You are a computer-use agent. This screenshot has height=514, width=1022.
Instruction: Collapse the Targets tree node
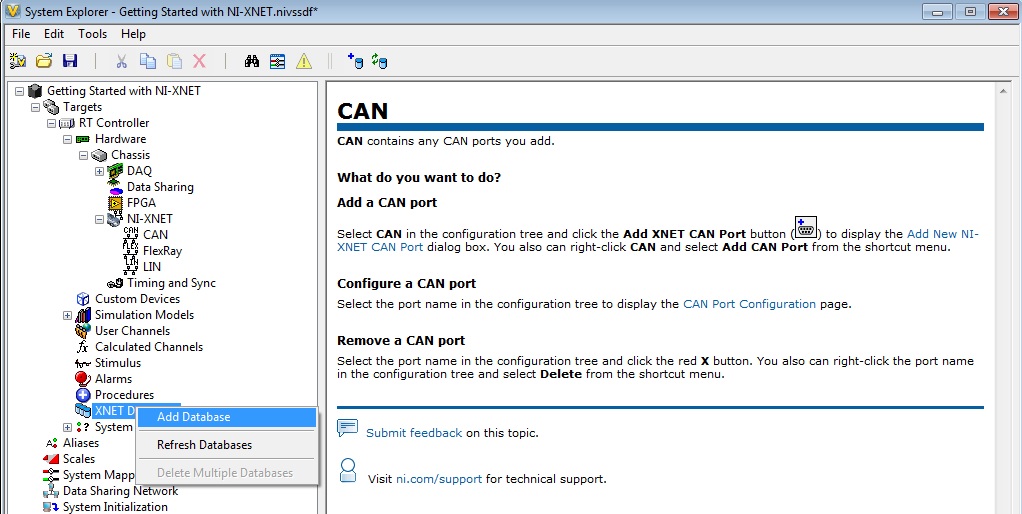tap(35, 107)
